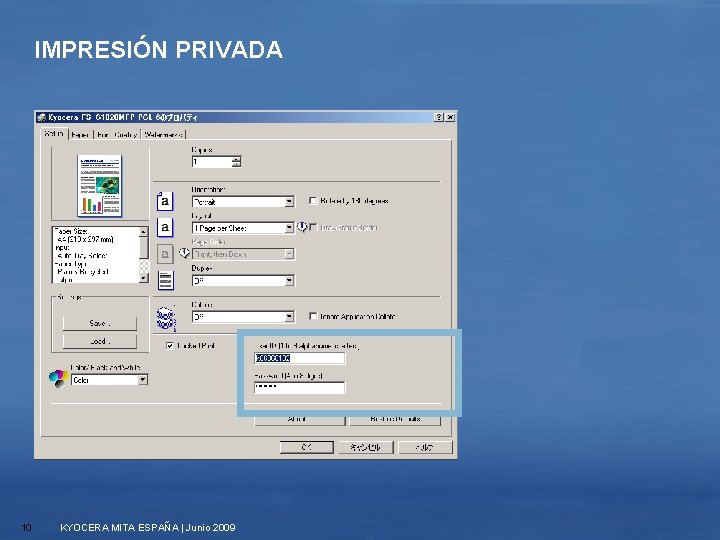This screenshot has height=540, width=720.
Task: Click the stacked collate icon
Action: click(x=165, y=317)
